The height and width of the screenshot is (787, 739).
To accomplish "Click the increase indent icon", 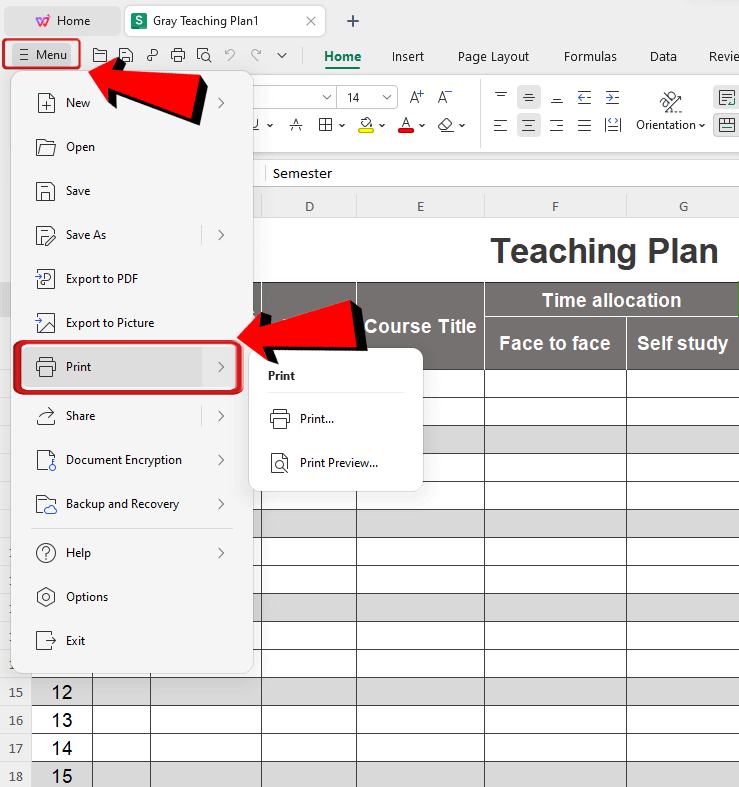I will [x=612, y=97].
